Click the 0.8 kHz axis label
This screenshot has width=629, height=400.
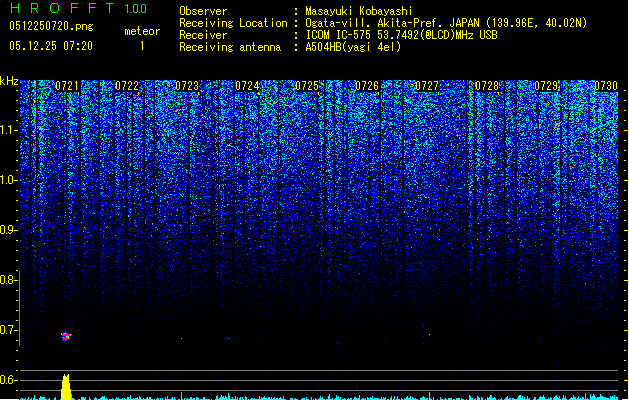coord(8,280)
